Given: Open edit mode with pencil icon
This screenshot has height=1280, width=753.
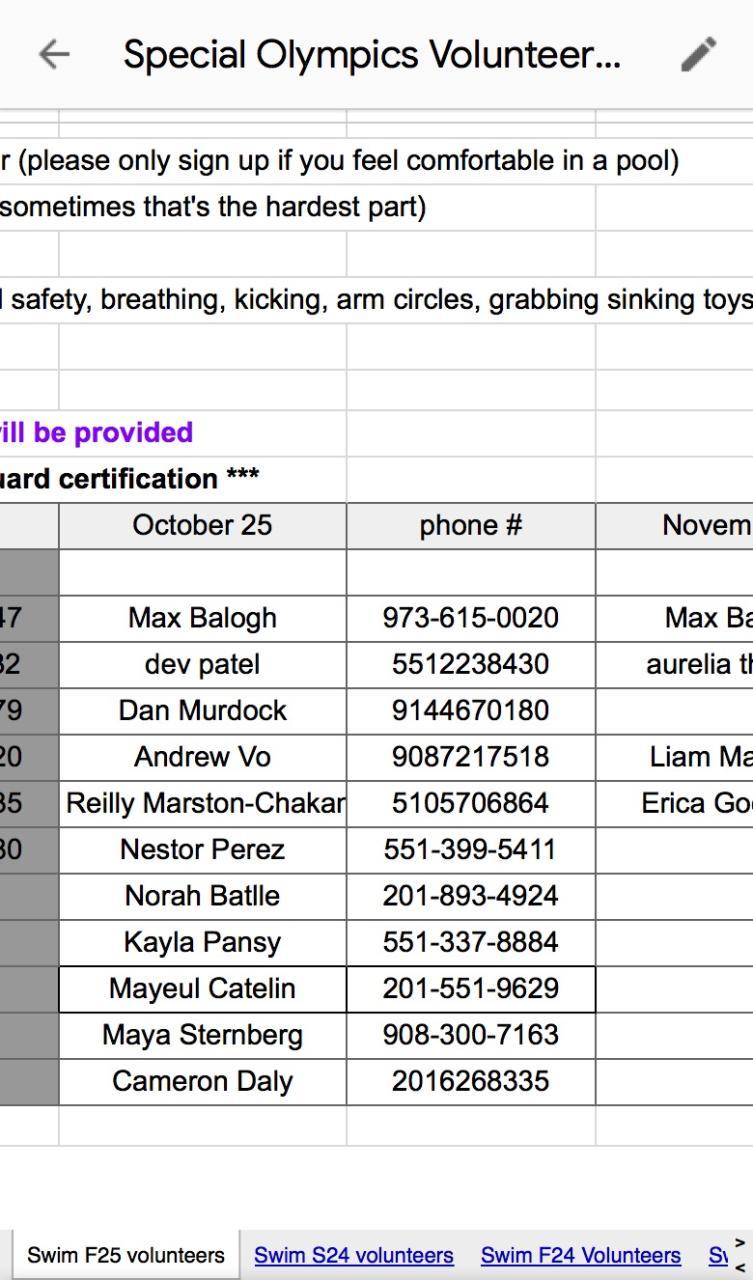Looking at the screenshot, I should coord(698,55).
